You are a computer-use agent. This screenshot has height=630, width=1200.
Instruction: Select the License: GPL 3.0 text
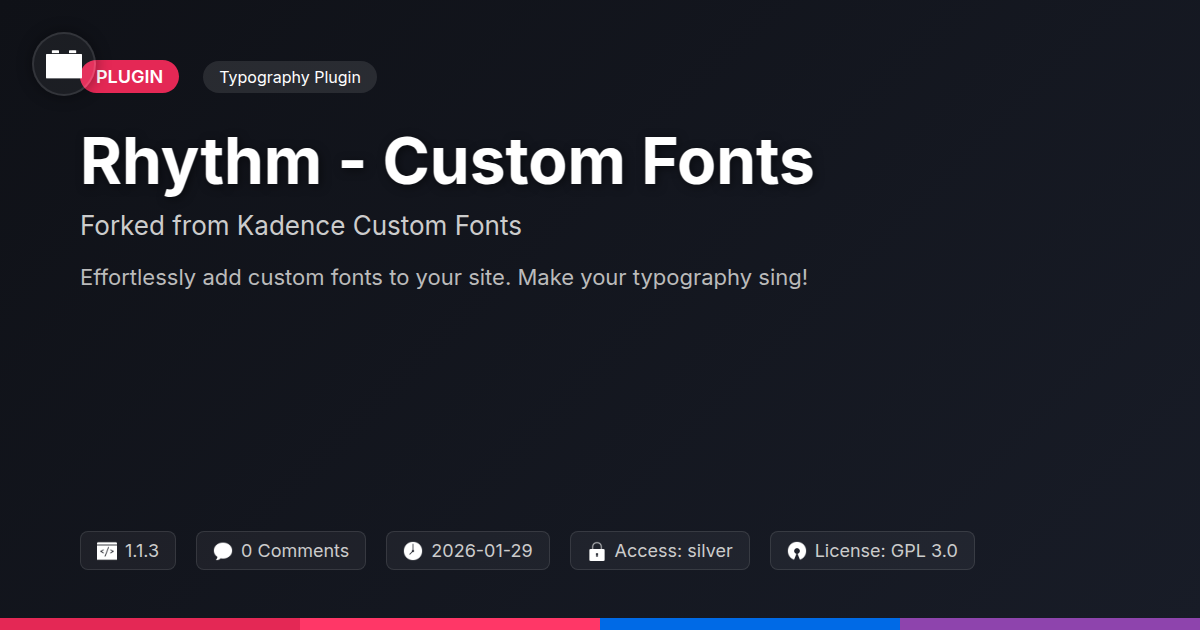(x=886, y=551)
